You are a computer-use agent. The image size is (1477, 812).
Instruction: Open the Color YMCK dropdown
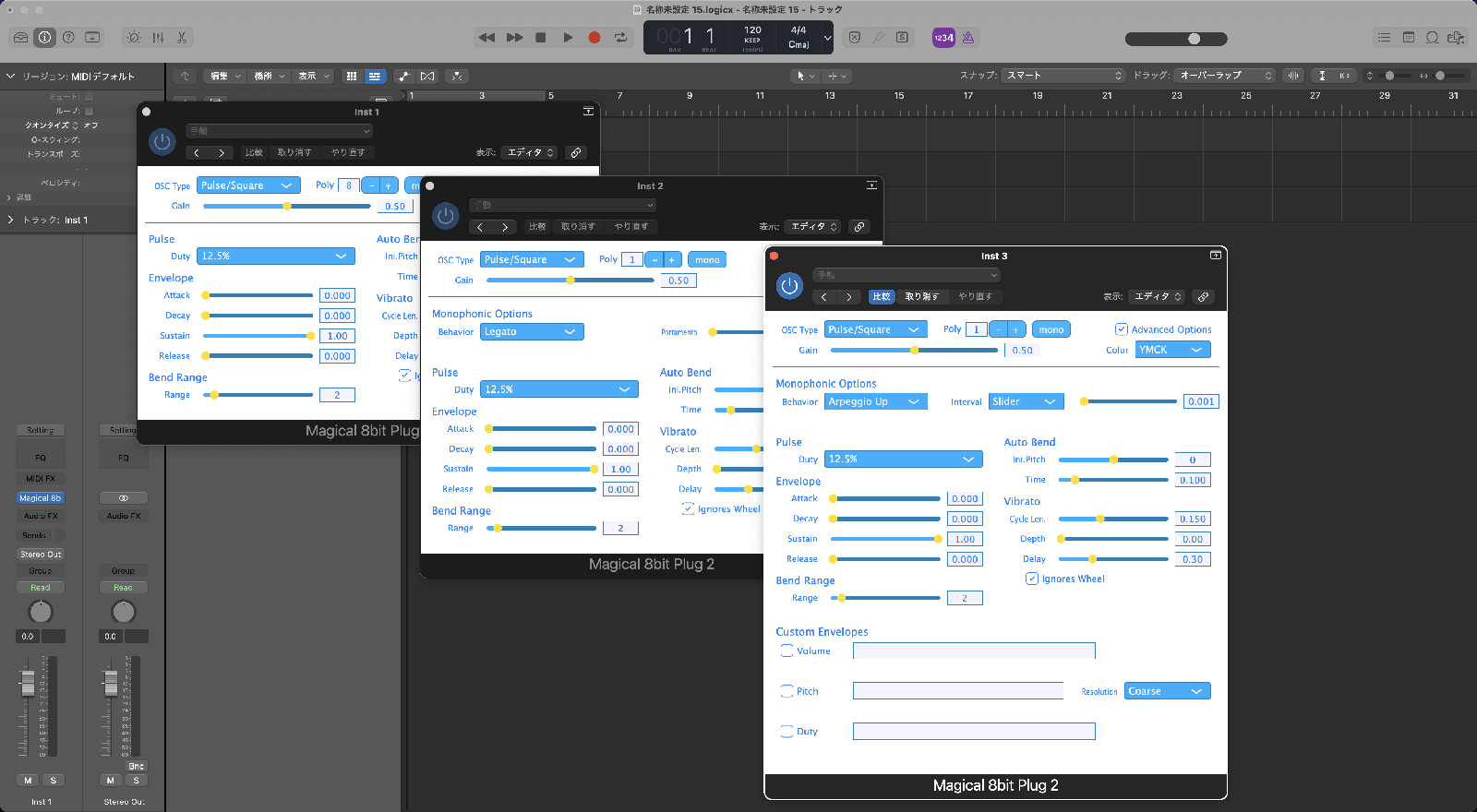click(1172, 350)
